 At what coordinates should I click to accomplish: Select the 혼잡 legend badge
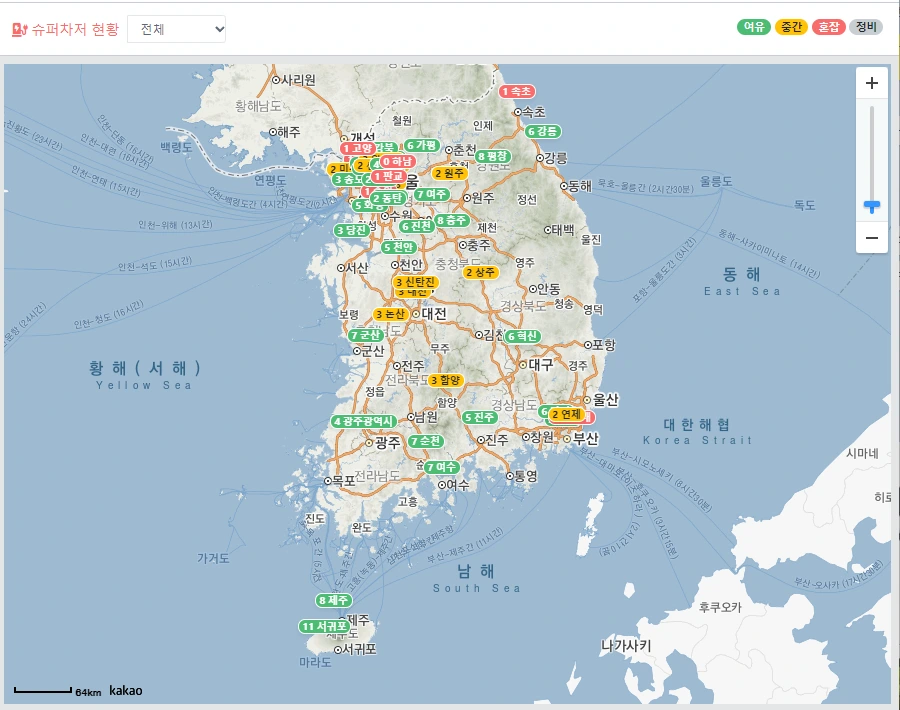click(828, 27)
